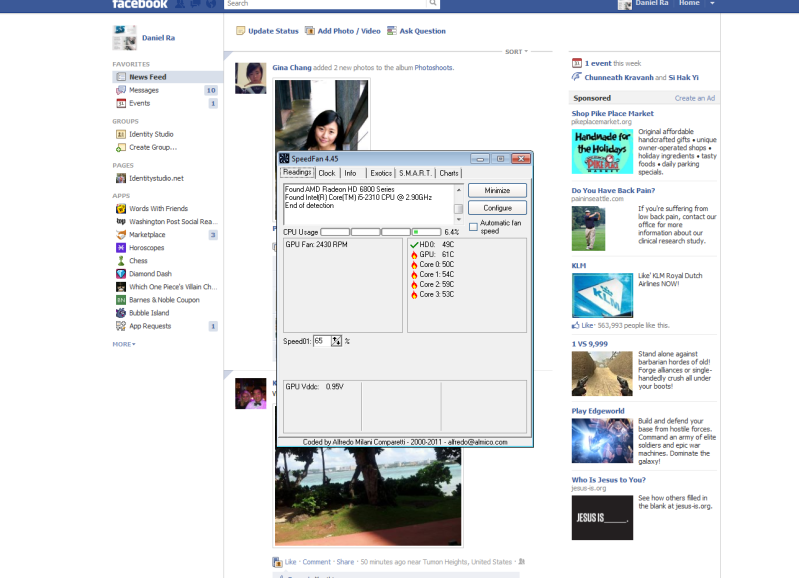Open the News Feed icon in Favorites
Image resolution: width=799 pixels, height=578 pixels.
pyautogui.click(x=121, y=77)
